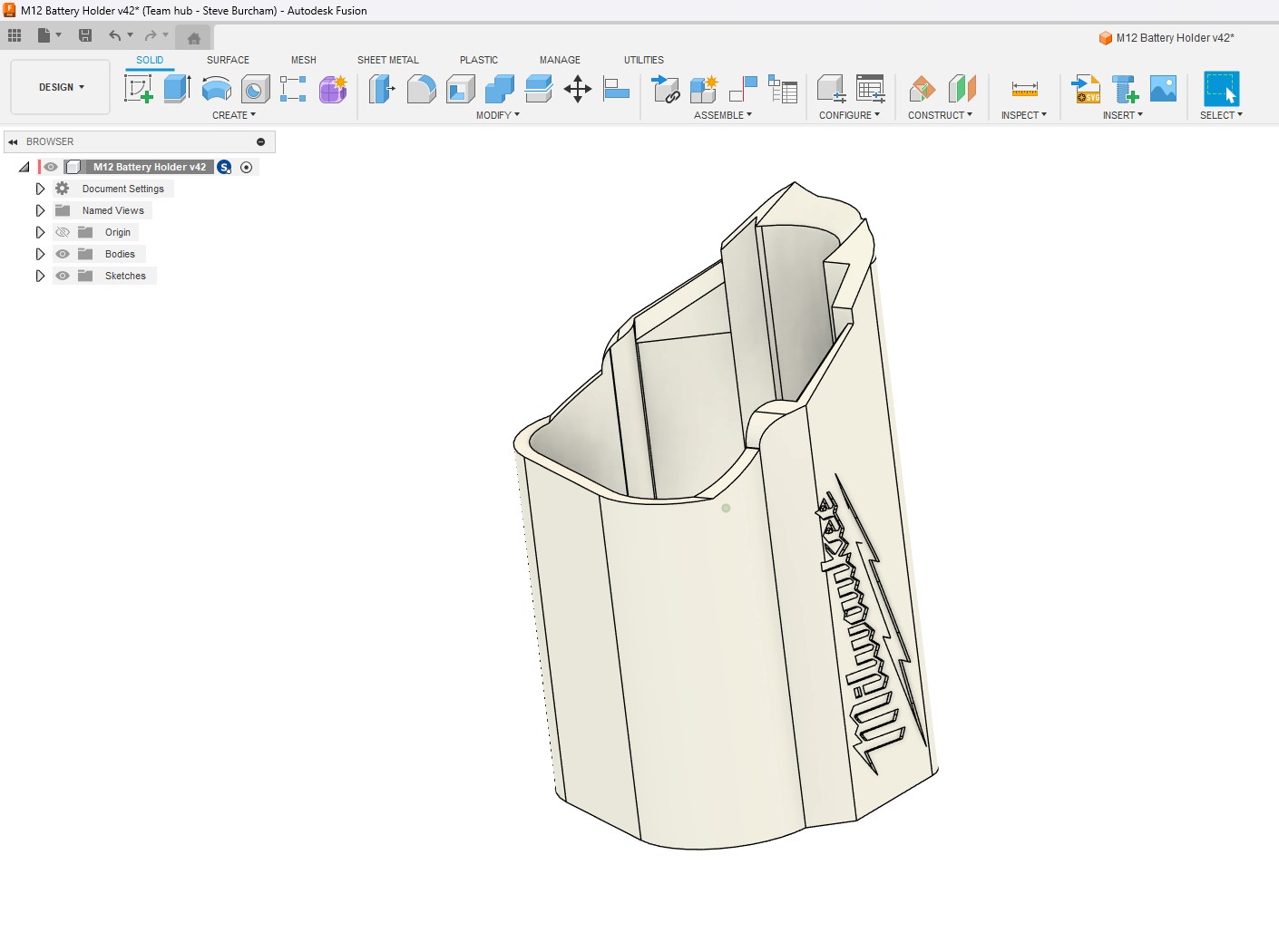1279x952 pixels.
Task: Select the Move/Copy arrows tool
Action: click(x=577, y=89)
